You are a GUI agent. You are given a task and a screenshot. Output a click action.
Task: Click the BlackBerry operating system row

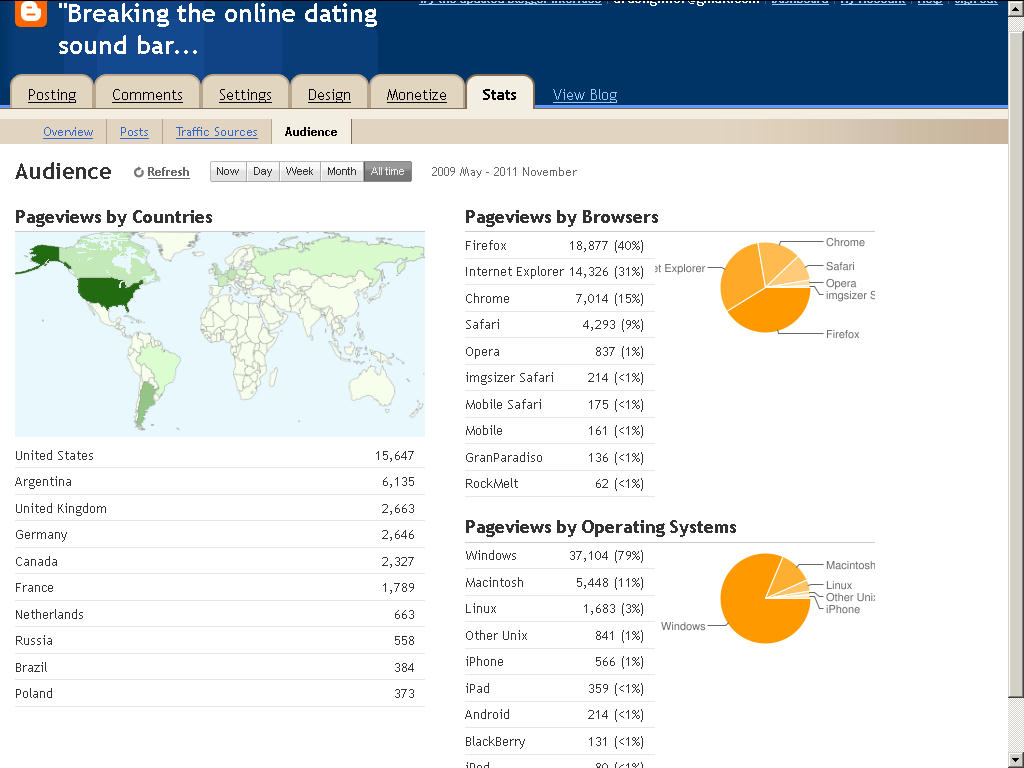(560, 741)
